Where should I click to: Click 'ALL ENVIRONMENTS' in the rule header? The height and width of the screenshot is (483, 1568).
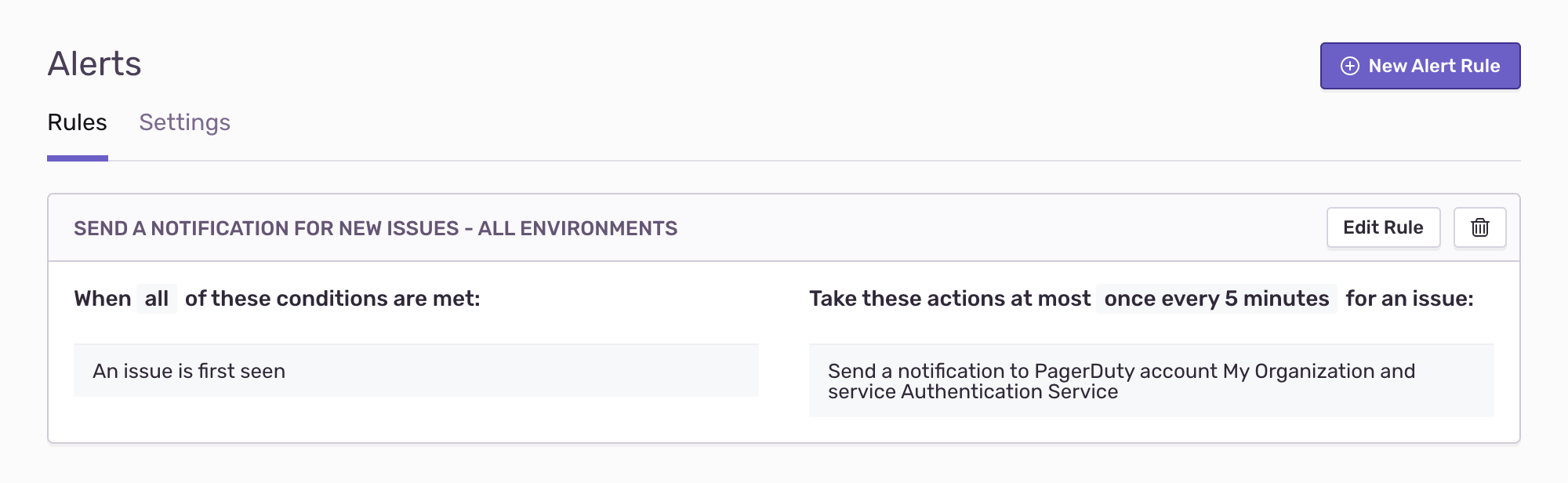point(578,228)
